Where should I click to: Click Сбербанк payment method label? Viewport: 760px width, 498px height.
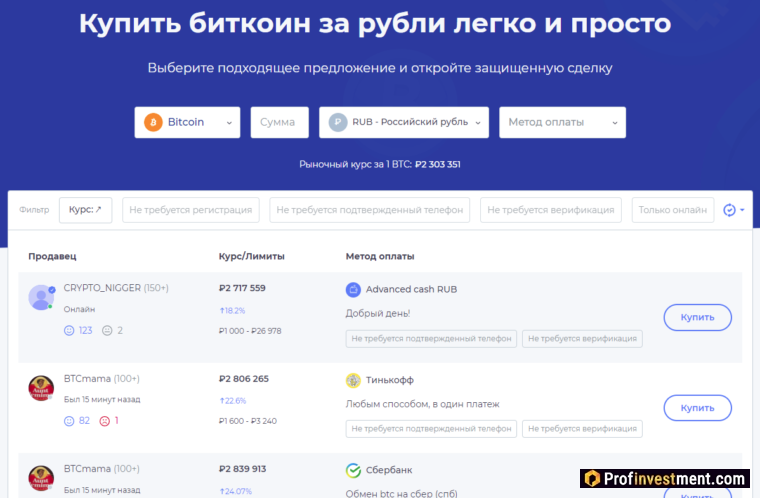pos(389,470)
